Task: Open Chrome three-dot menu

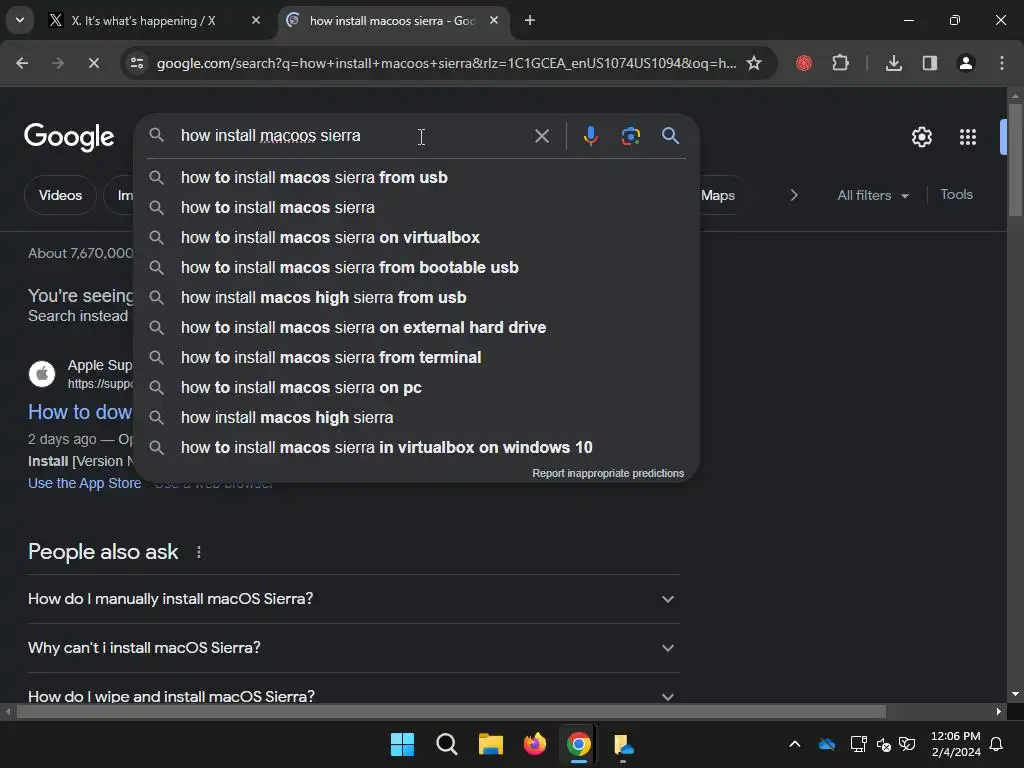Action: point(1001,63)
